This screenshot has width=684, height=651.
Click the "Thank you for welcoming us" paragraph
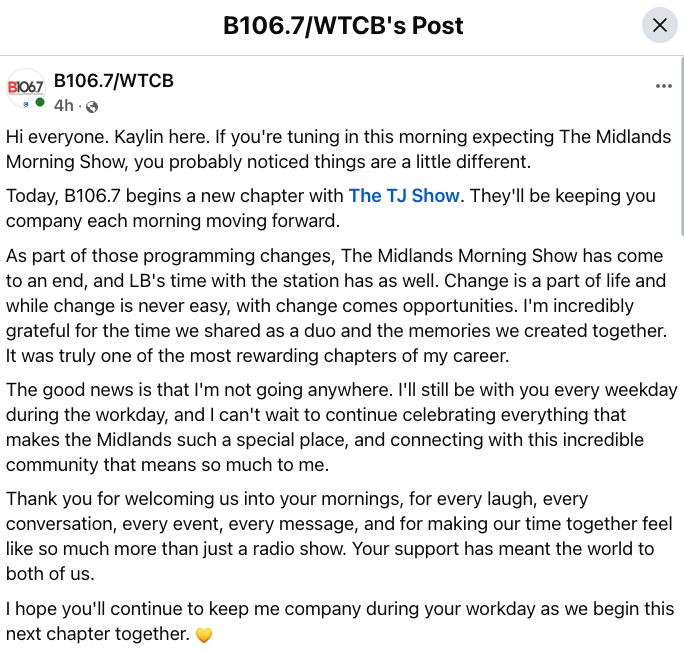pyautogui.click(x=339, y=536)
